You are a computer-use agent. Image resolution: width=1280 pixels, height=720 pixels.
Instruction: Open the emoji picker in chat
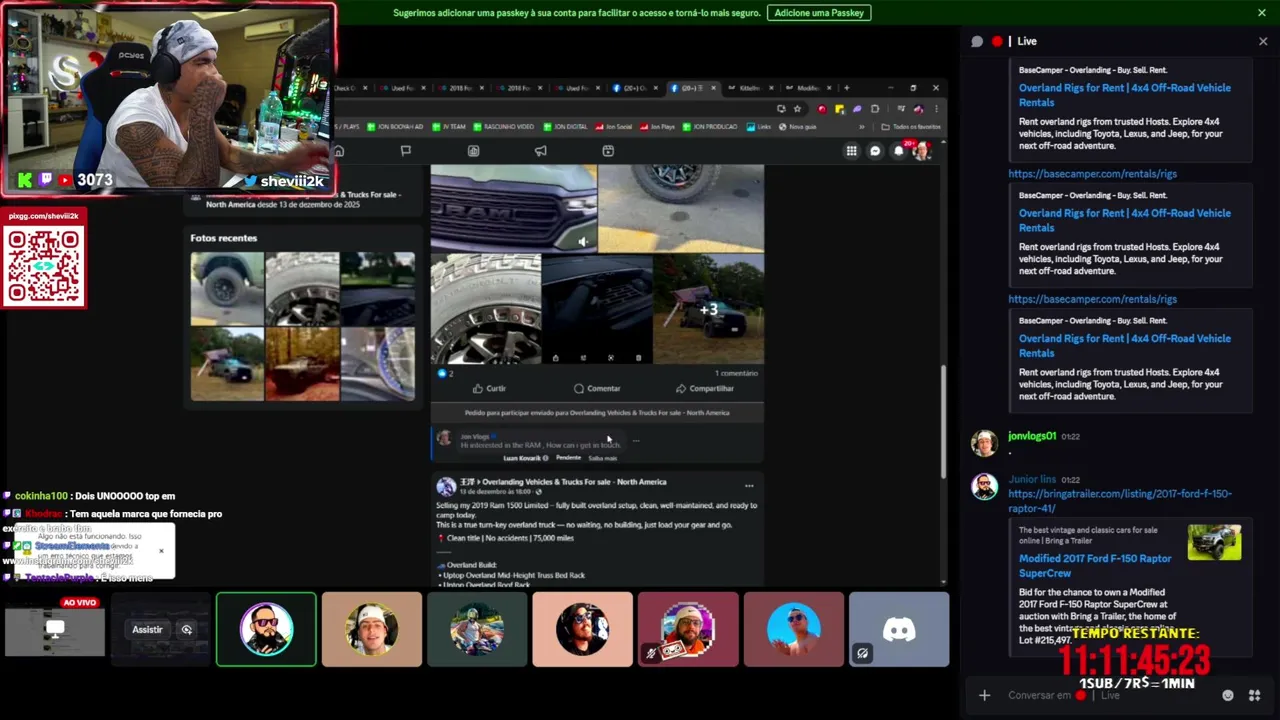pyautogui.click(x=1228, y=695)
